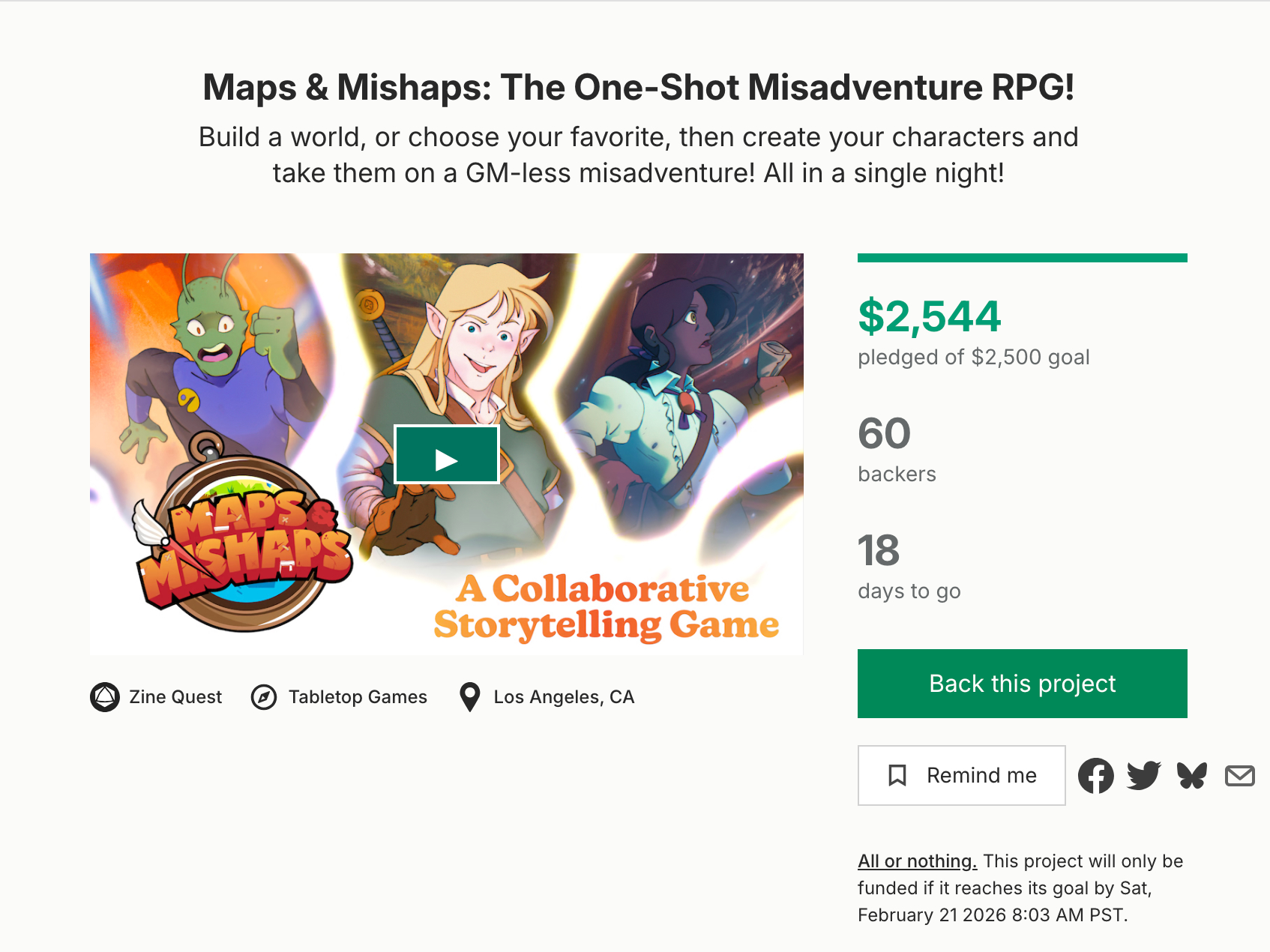Click the bookmark icon in Remind me
1270x952 pixels.
click(x=897, y=775)
